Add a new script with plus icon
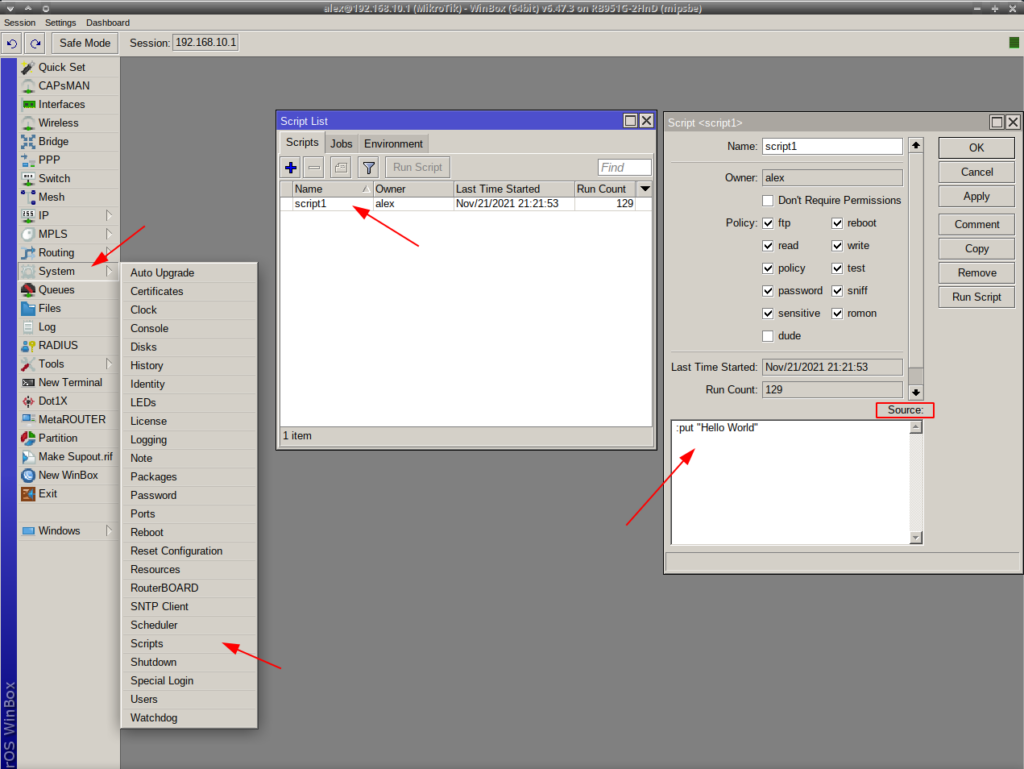The height and width of the screenshot is (769, 1024). (291, 168)
